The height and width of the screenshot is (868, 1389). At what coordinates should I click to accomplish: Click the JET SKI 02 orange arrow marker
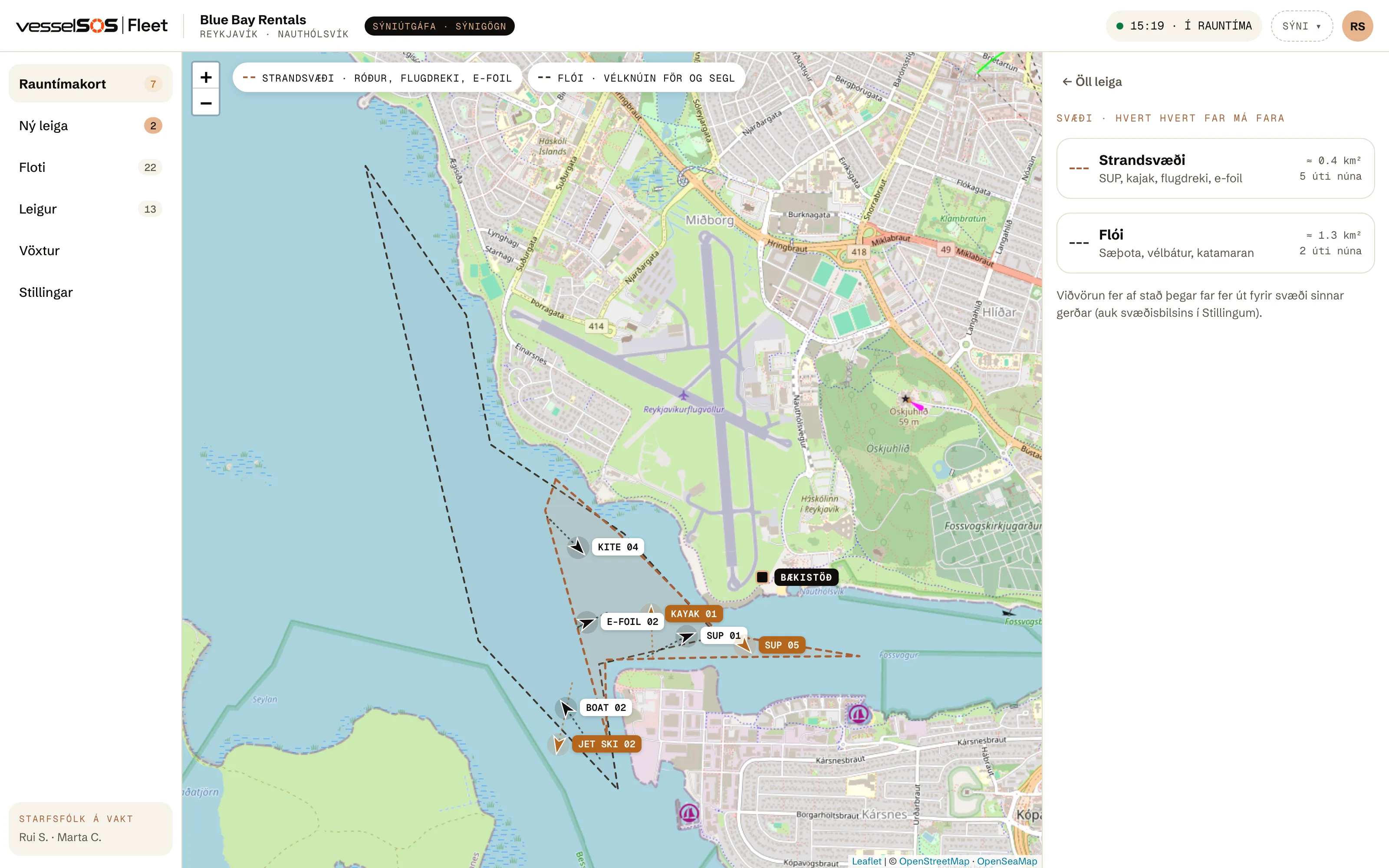point(558,744)
